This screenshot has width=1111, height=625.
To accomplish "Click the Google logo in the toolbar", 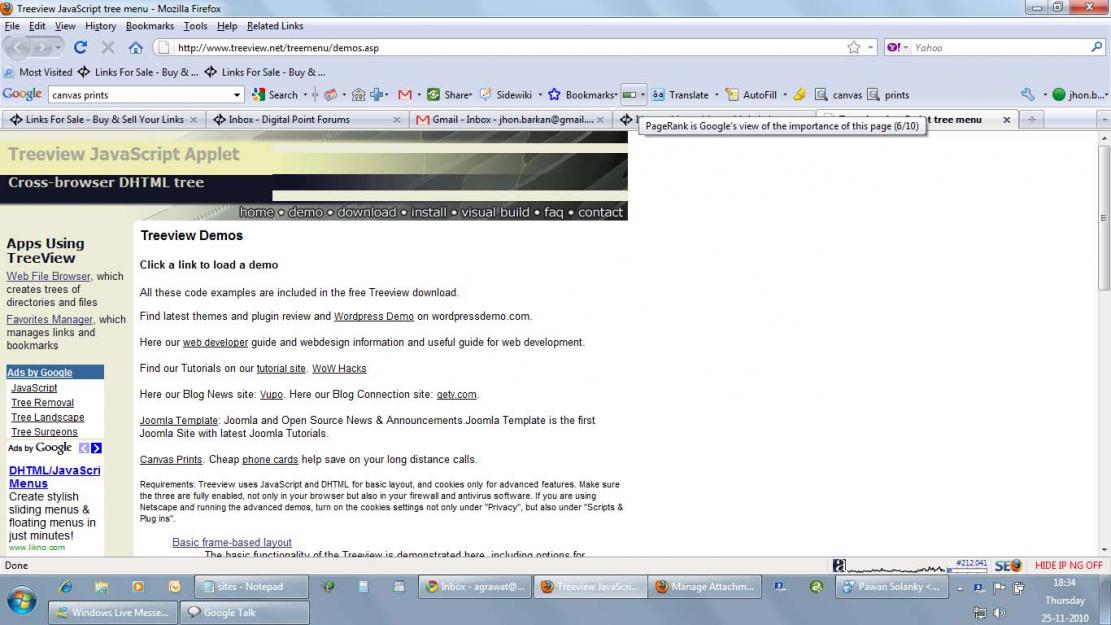I will [x=22, y=94].
